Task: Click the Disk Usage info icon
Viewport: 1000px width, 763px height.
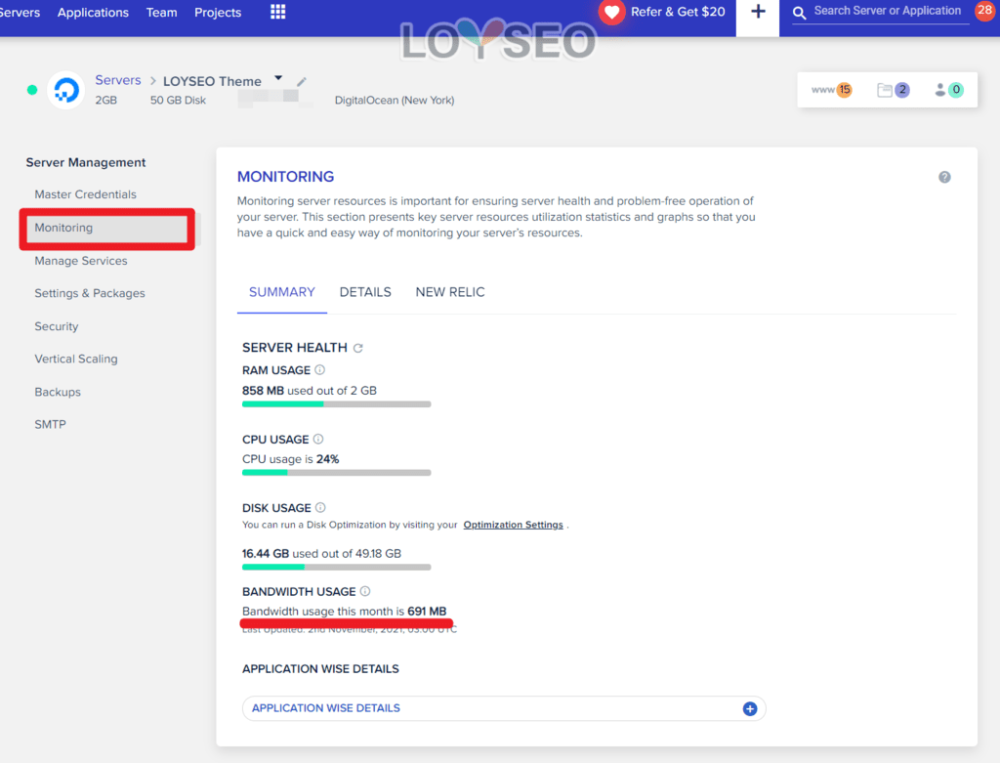Action: [321, 507]
